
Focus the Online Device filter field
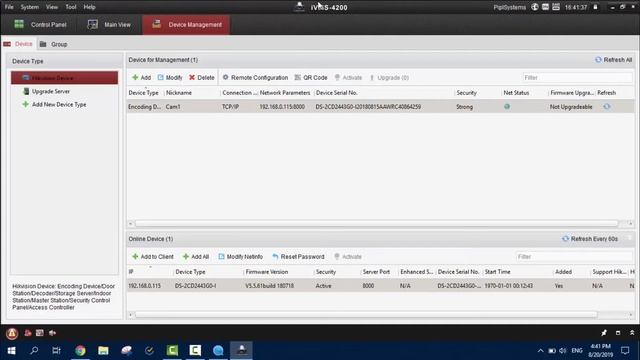574,257
